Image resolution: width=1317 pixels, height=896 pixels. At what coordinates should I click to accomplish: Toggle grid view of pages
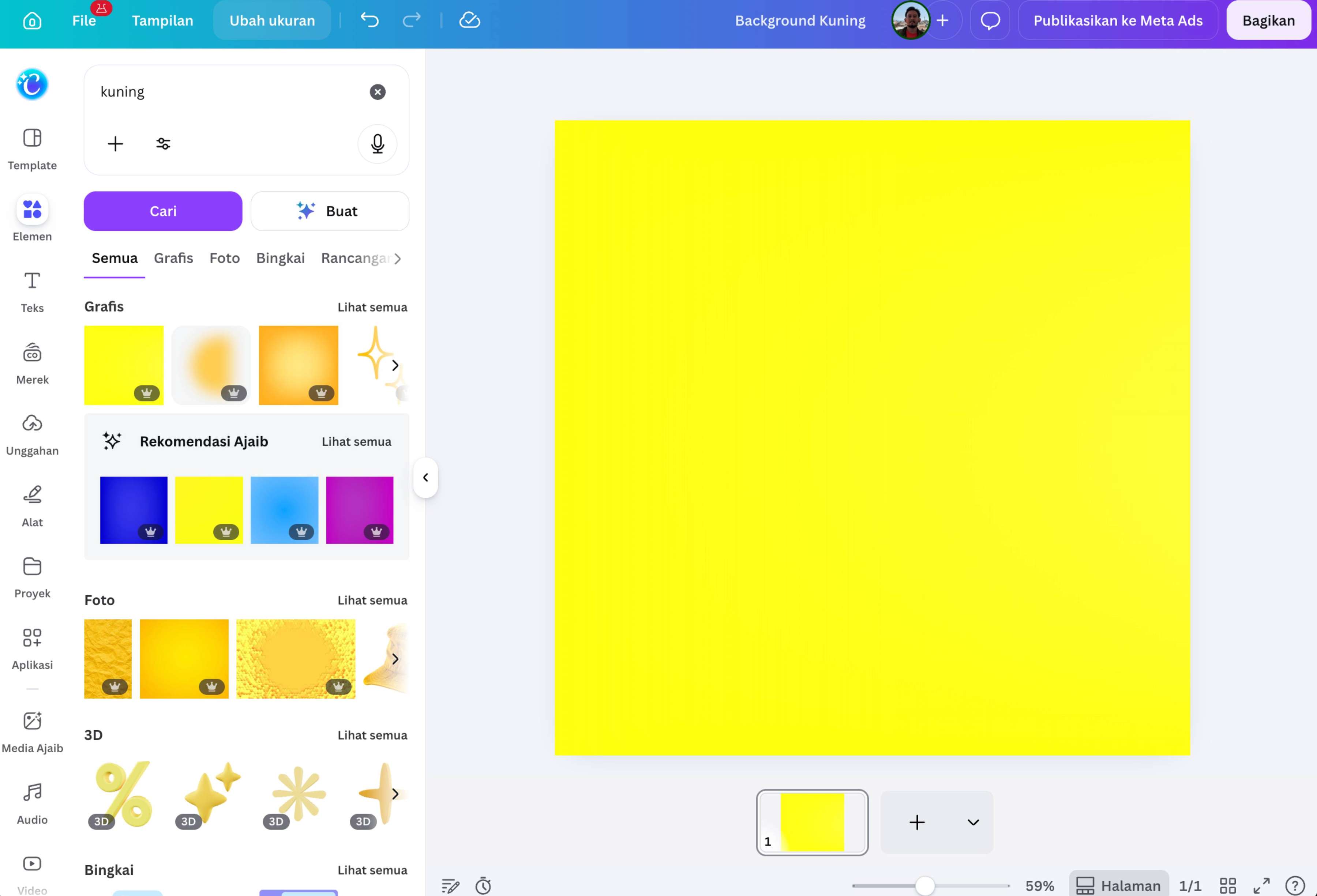1228,885
